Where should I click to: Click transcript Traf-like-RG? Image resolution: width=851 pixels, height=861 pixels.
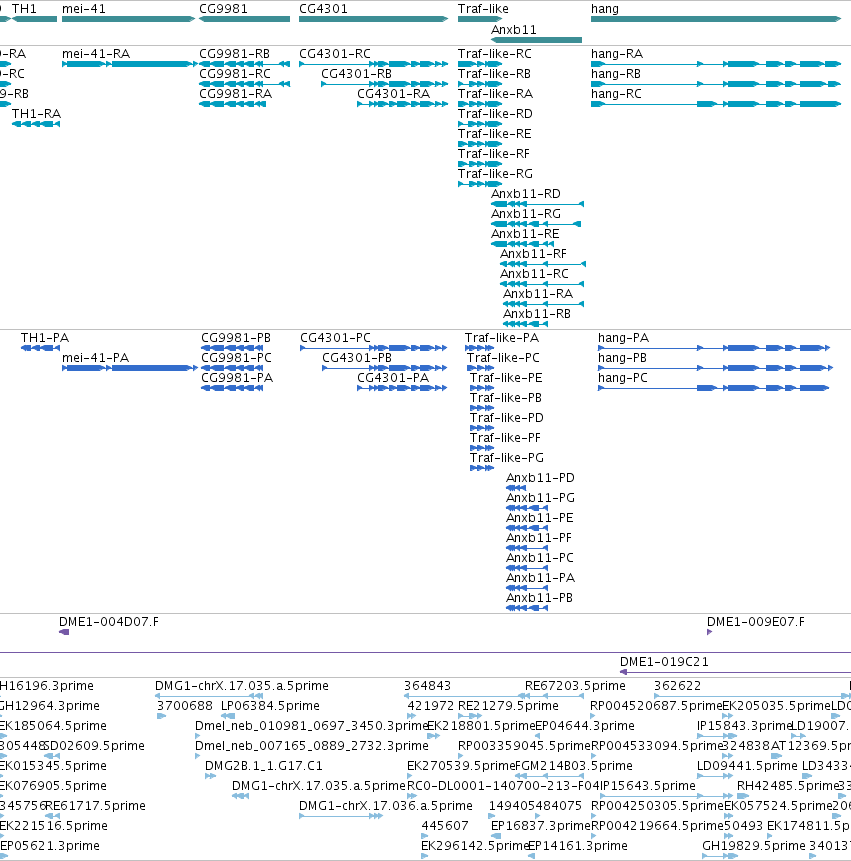tap(480, 184)
